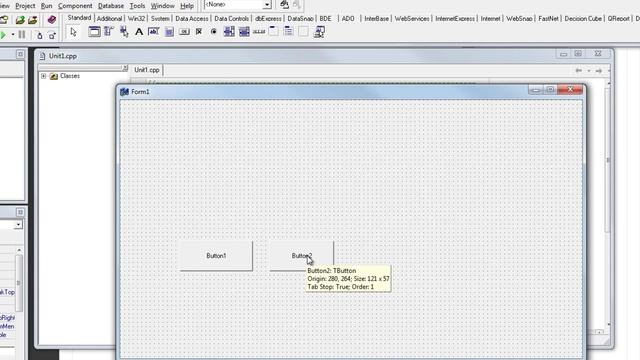The width and height of the screenshot is (640, 360).
Task: Close the upper left docked panel
Action: pyautogui.click(x=20, y=54)
